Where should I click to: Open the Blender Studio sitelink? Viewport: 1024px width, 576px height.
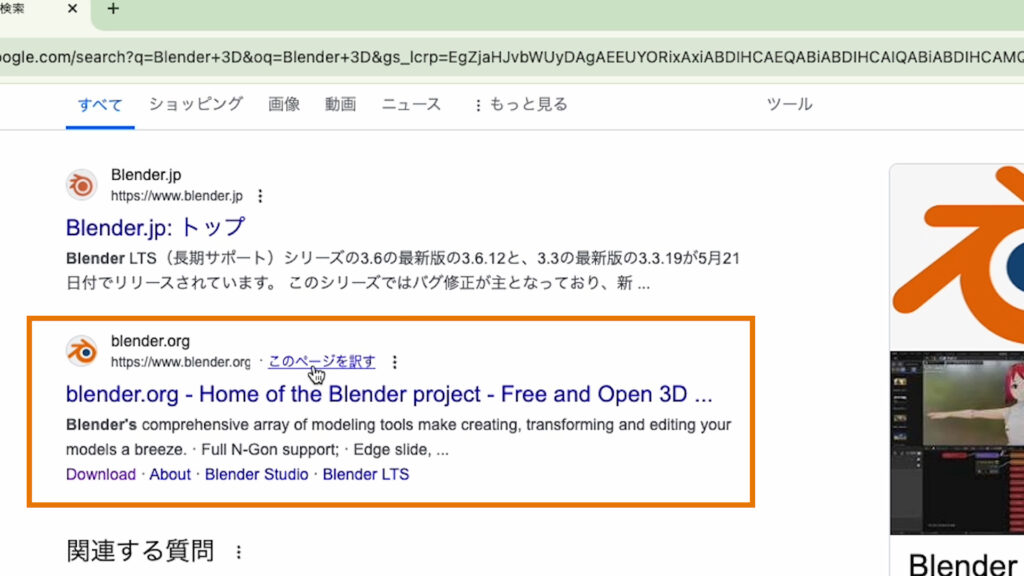point(257,474)
